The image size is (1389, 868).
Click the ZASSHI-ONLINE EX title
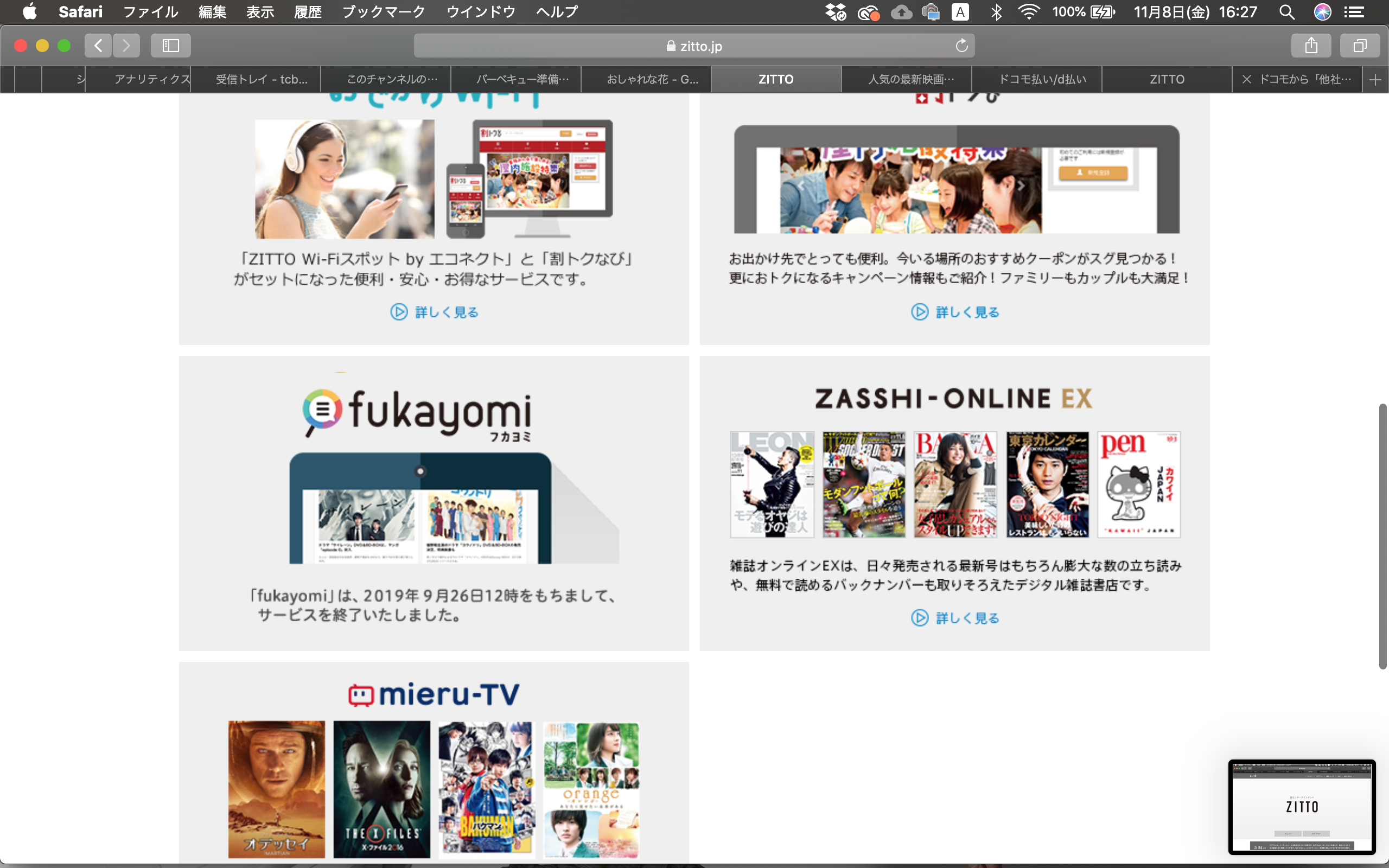(x=953, y=398)
